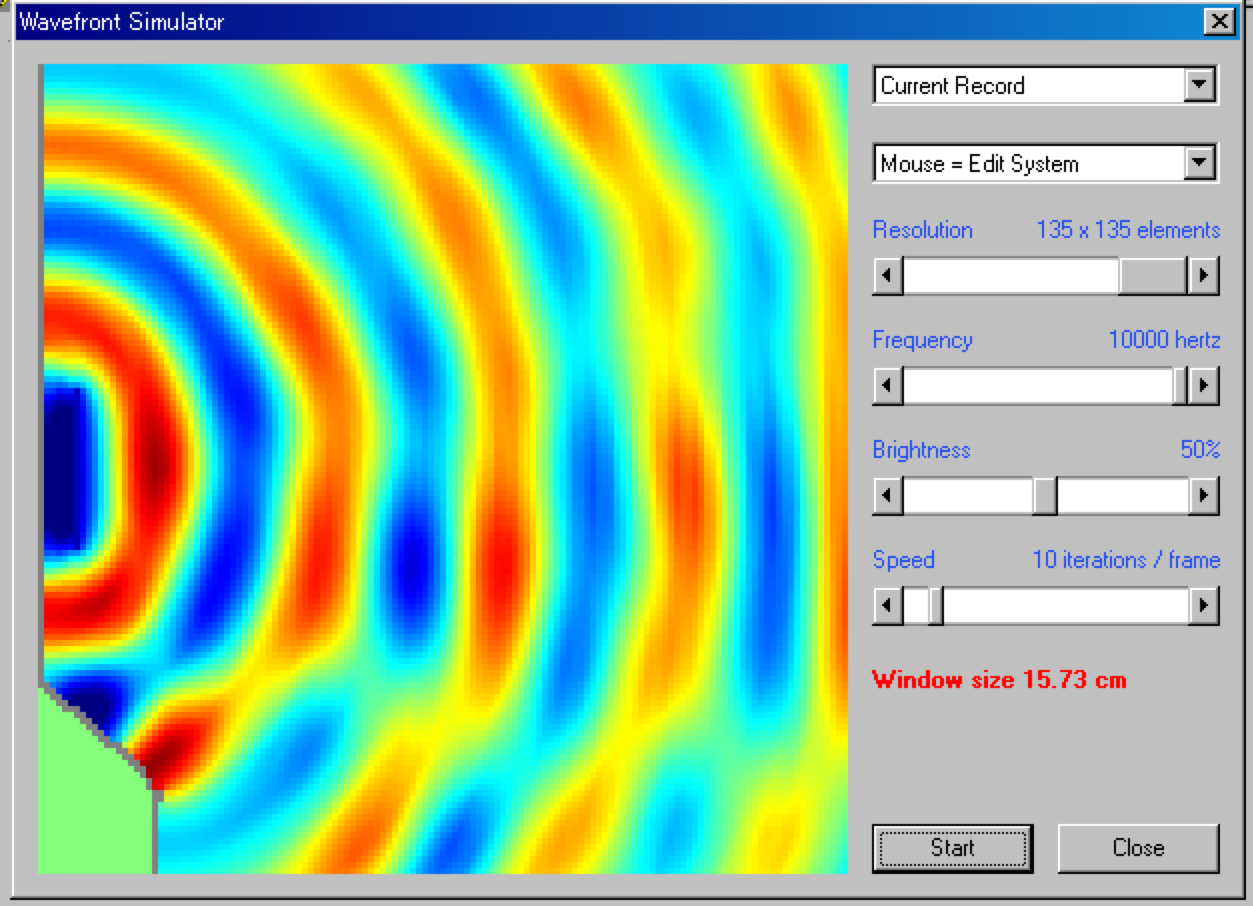Click the Speed slider thumb

coord(936,605)
